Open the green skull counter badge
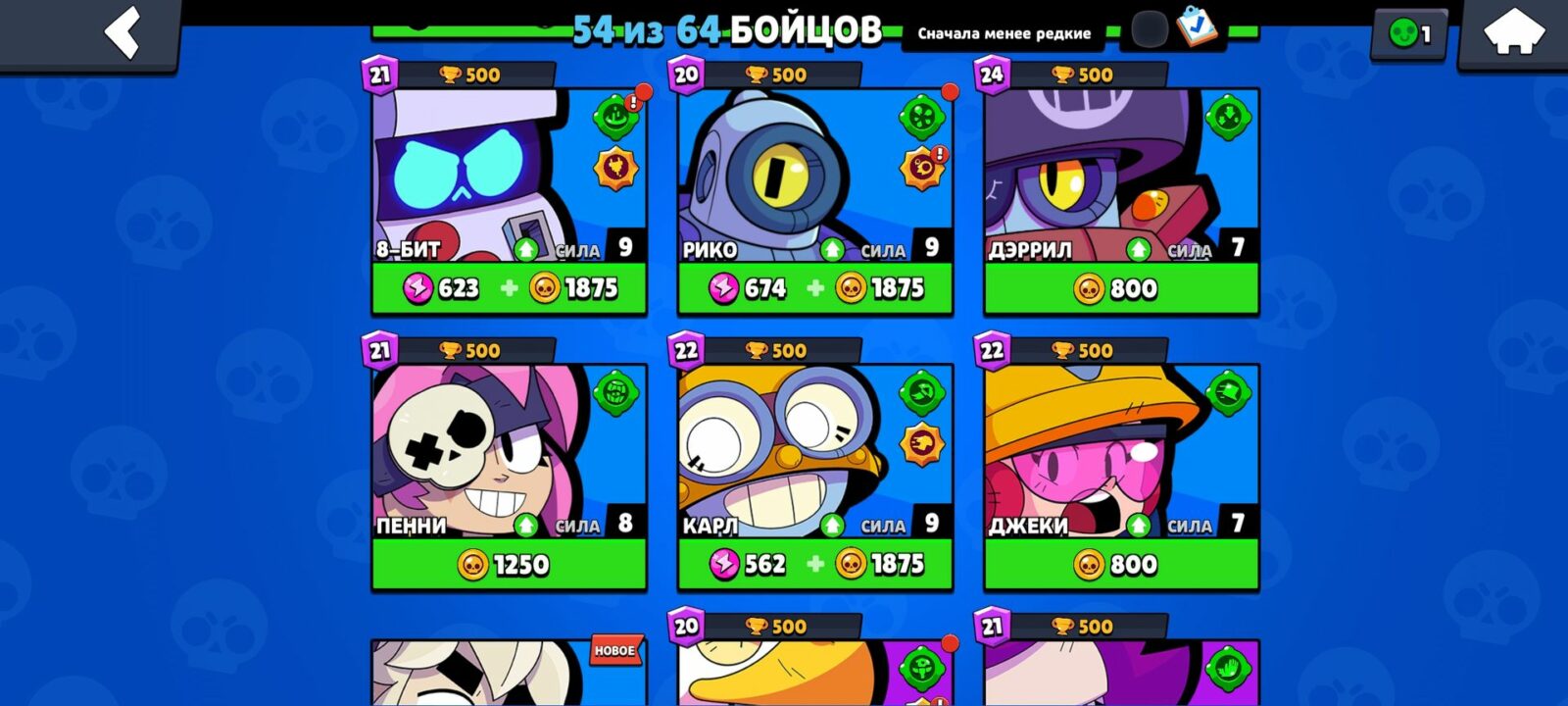This screenshot has height=706, width=1568. 1409,34
